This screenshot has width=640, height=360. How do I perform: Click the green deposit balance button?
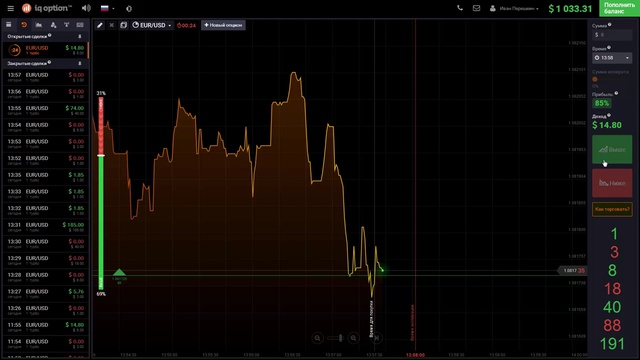pyautogui.click(x=619, y=8)
